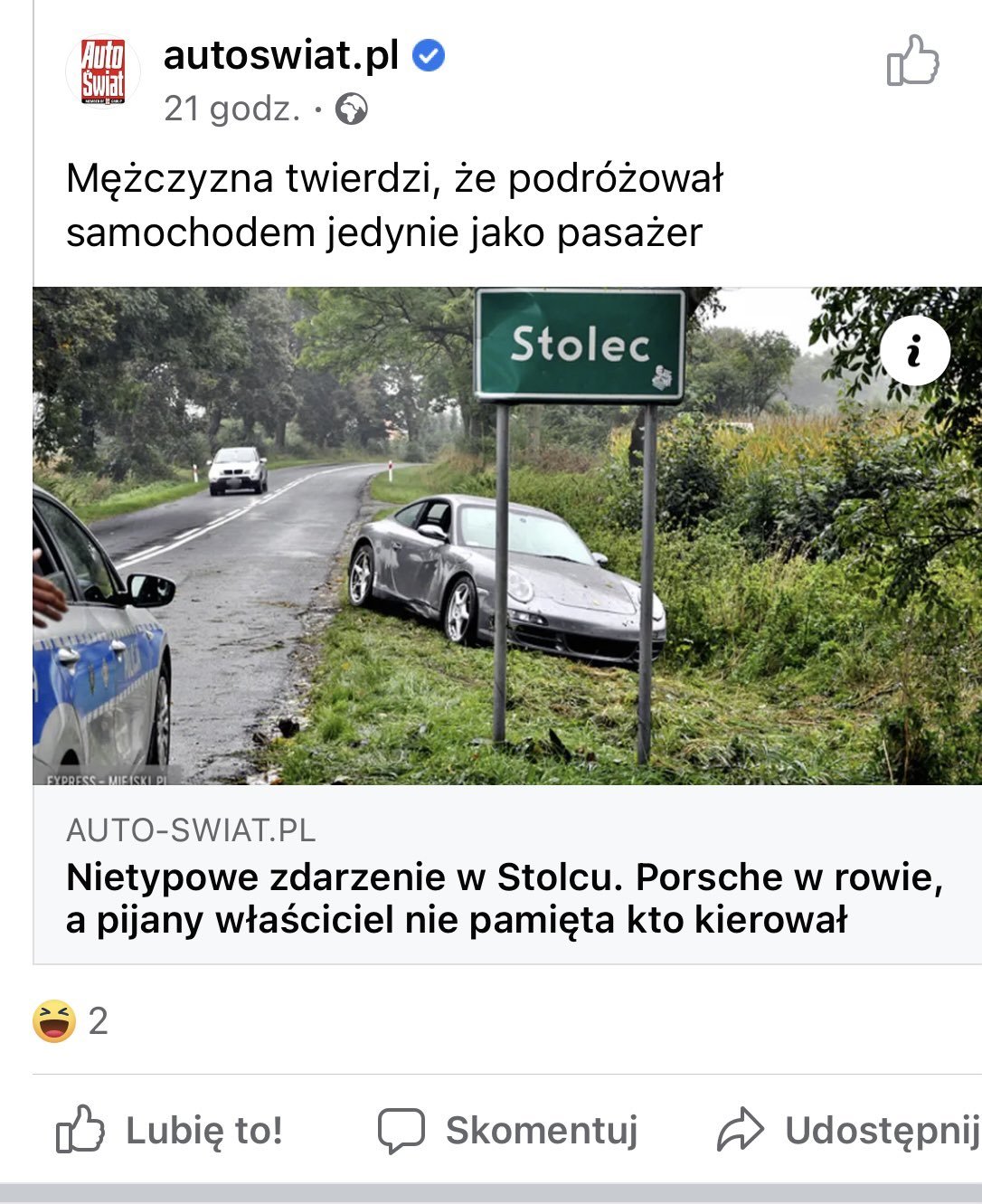Tap the public globe privacy icon

pos(351,110)
